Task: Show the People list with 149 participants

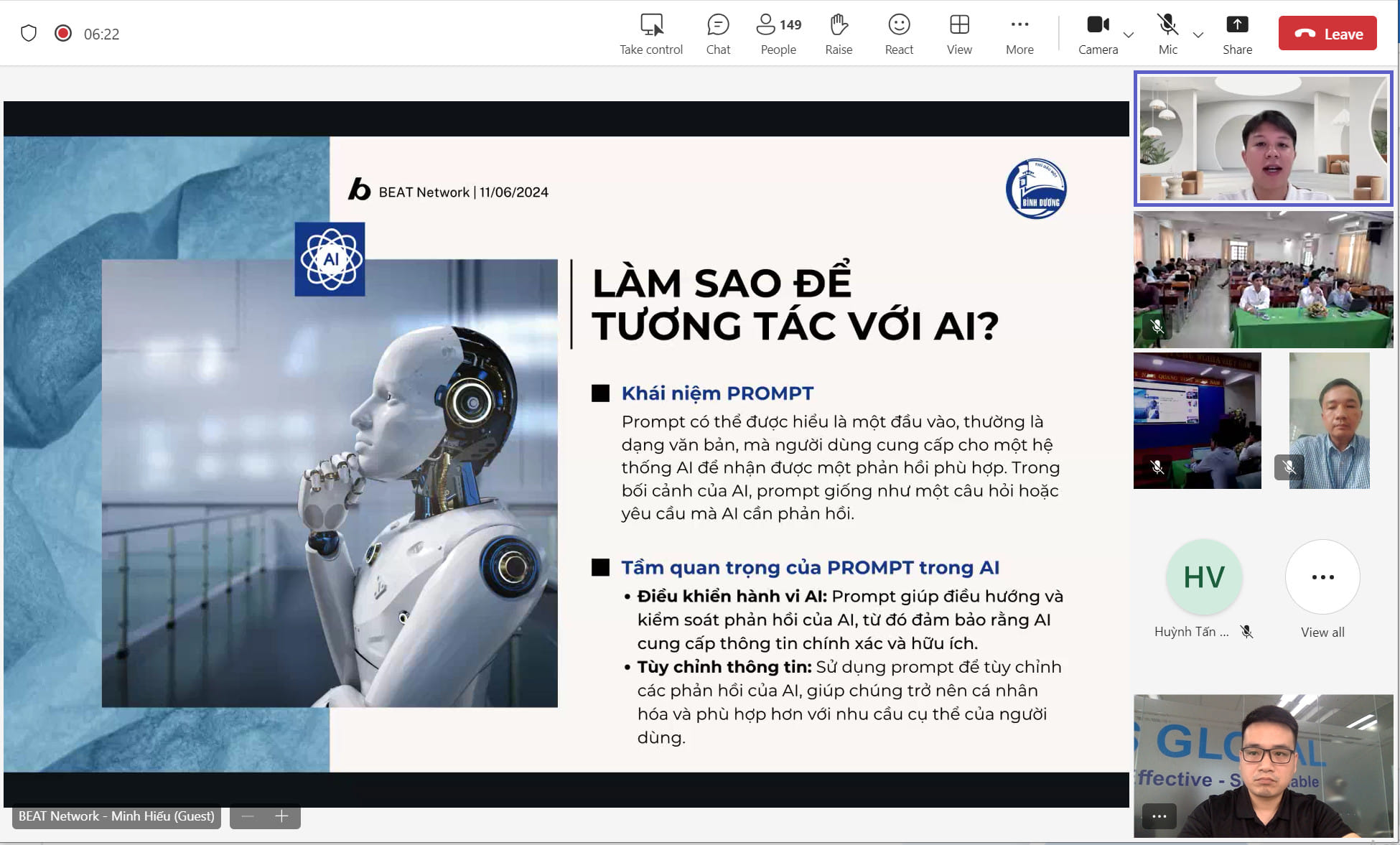Action: [x=778, y=34]
